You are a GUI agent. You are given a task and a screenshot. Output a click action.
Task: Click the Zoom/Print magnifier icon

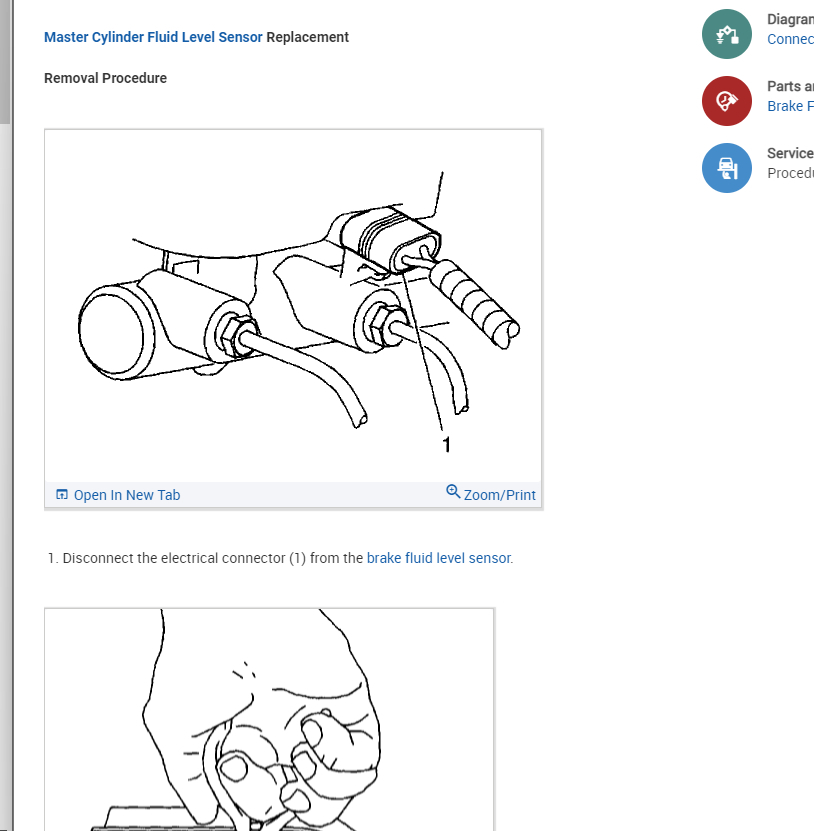click(x=453, y=491)
